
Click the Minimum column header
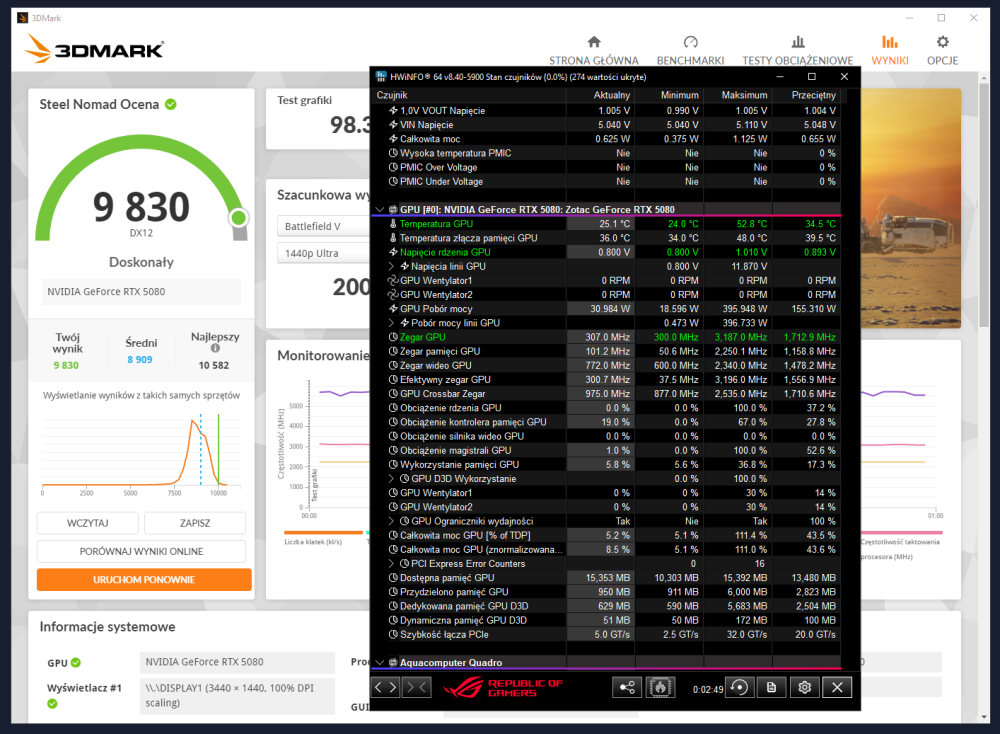click(670, 95)
